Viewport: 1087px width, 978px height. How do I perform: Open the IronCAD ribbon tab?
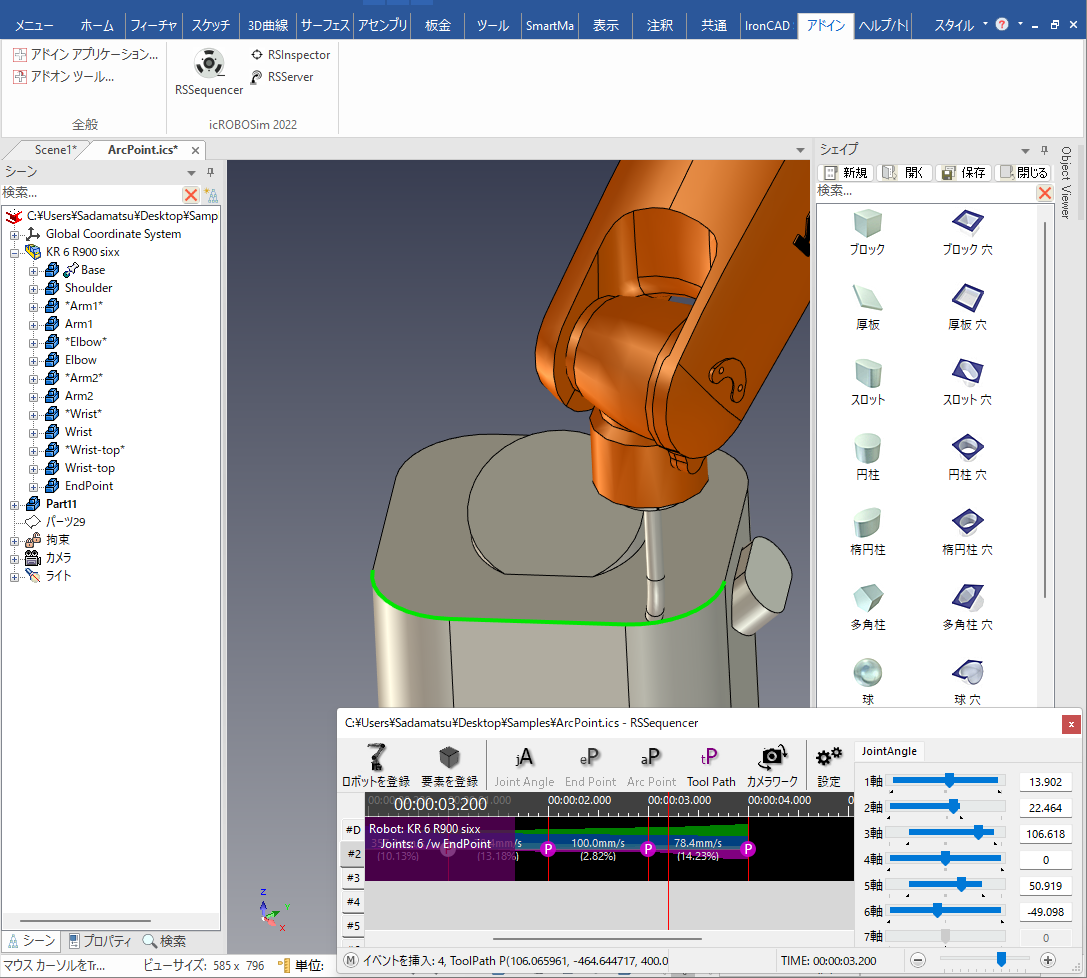point(768,26)
